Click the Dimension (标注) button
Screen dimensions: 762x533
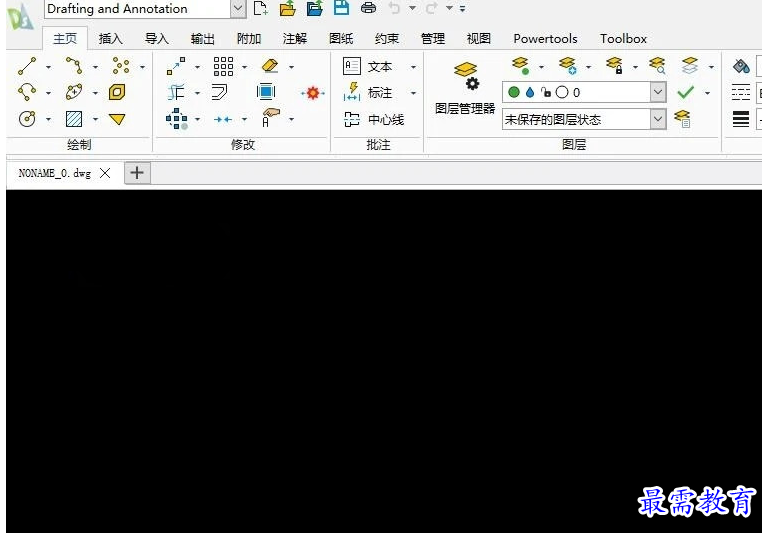[368, 92]
